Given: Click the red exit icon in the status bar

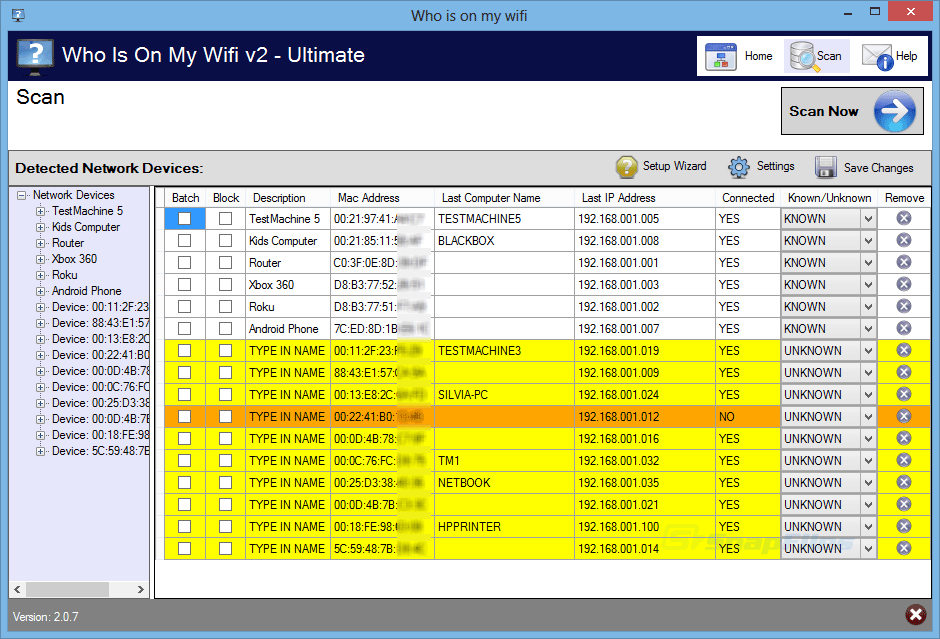Looking at the screenshot, I should pyautogui.click(x=914, y=615).
